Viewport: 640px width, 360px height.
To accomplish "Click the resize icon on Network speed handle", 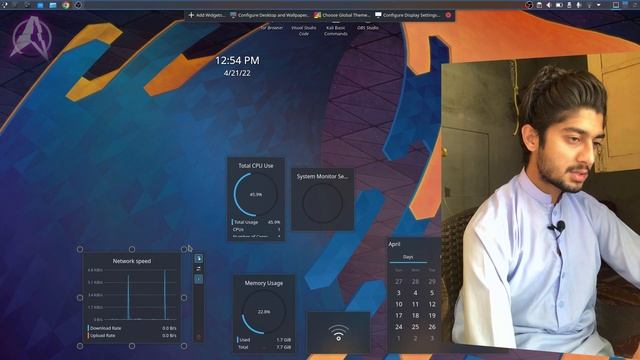I will point(198,258).
